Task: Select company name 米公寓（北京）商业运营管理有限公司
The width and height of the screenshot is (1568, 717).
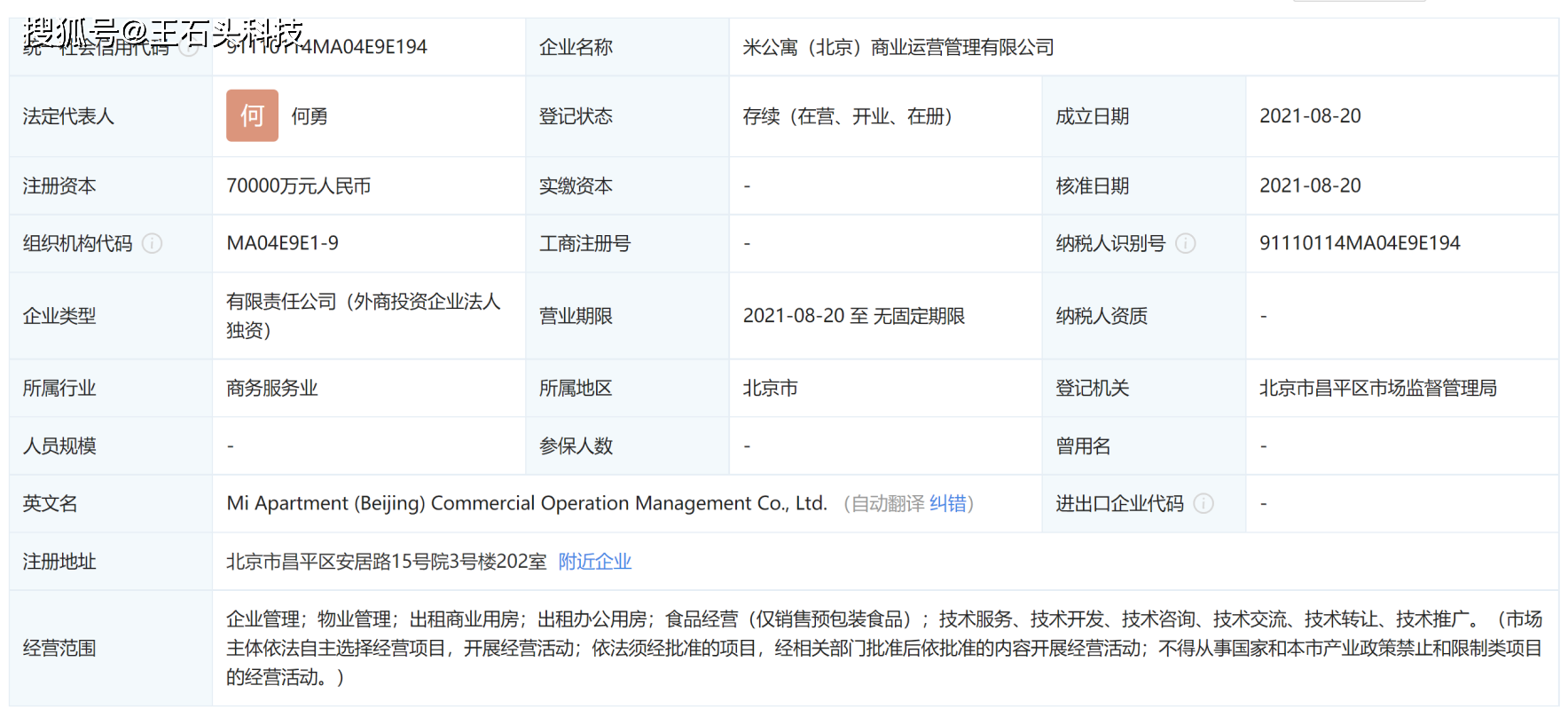Action: (898, 47)
